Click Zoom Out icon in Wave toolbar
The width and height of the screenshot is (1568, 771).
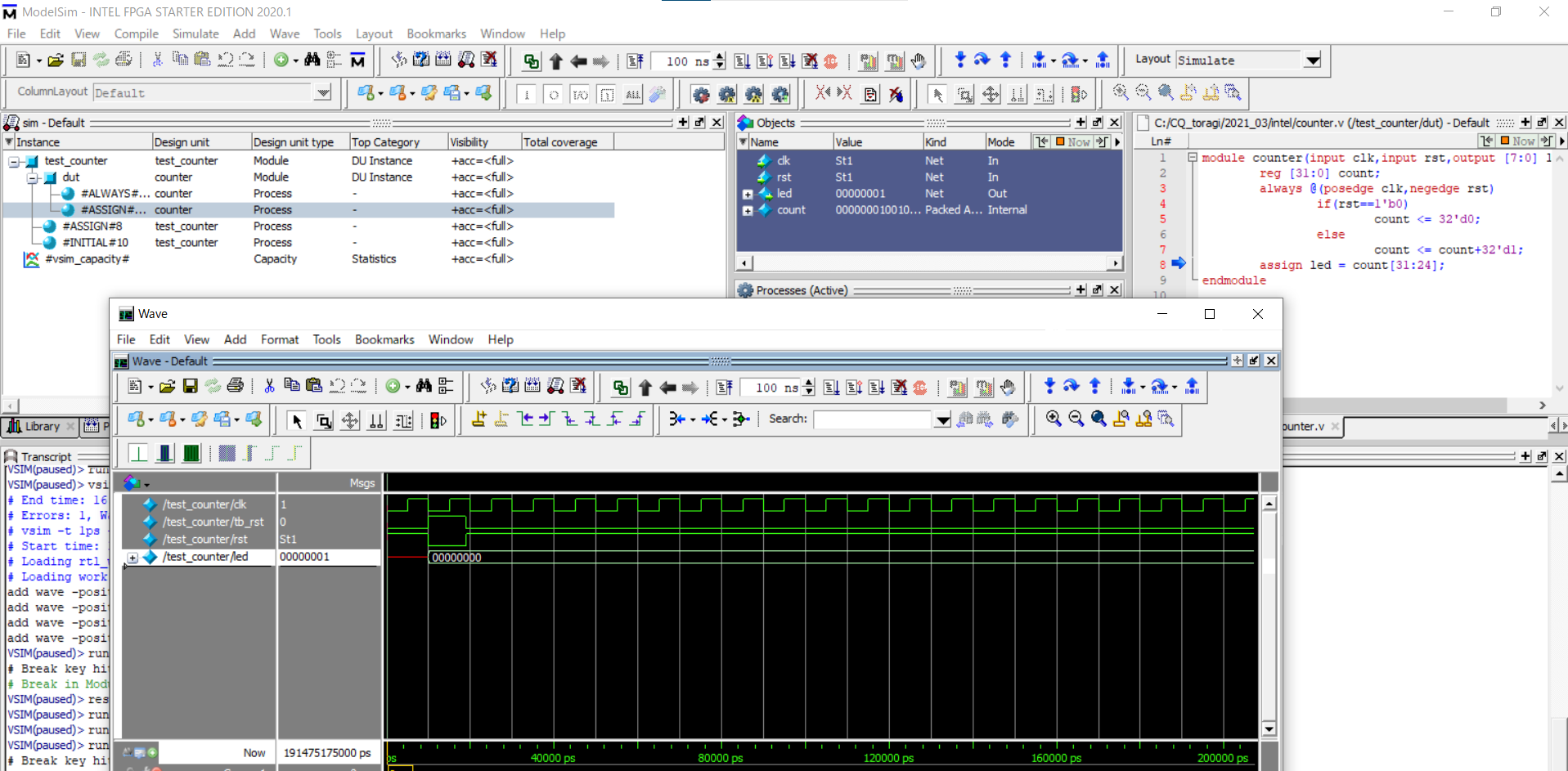[1076, 419]
